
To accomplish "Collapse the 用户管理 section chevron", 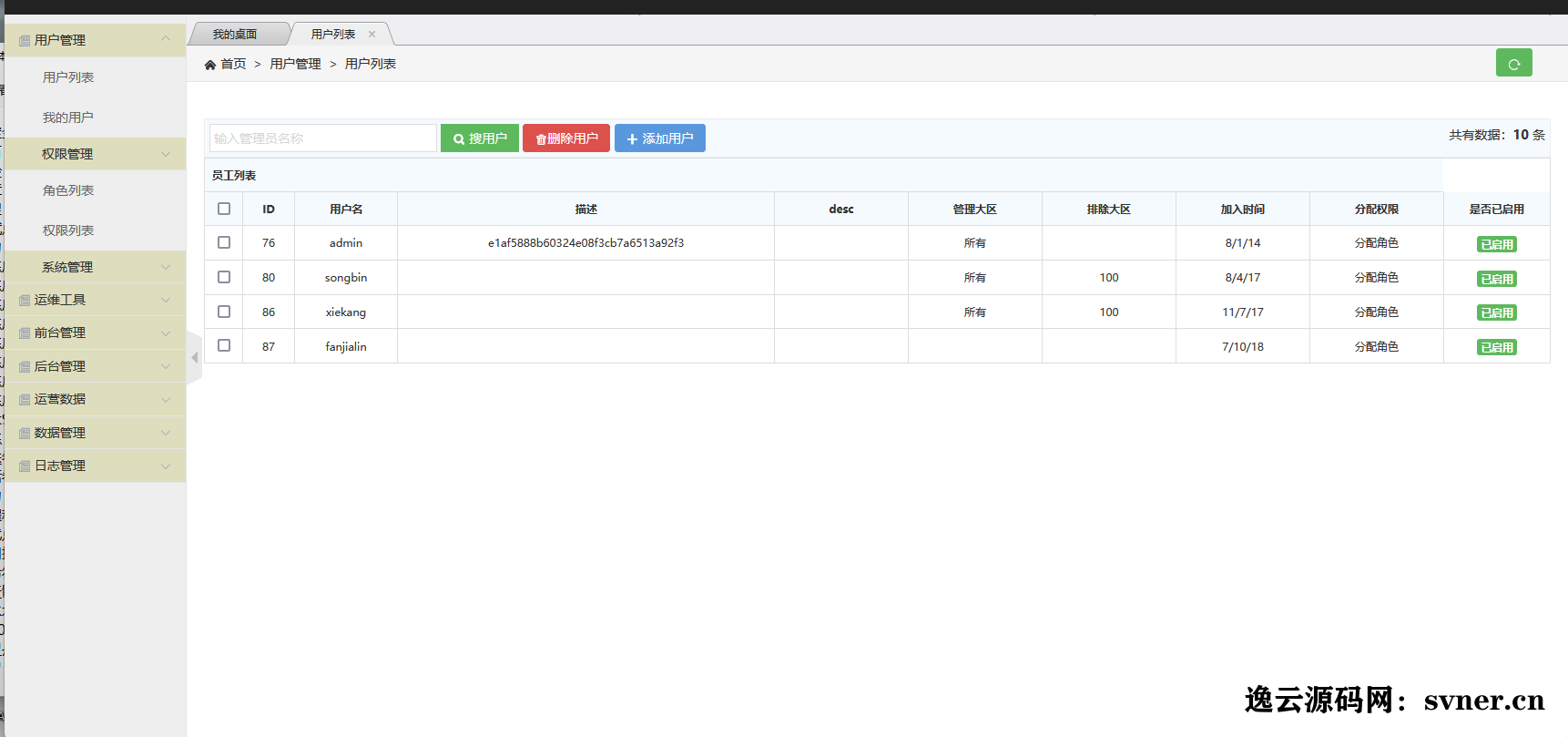I will pos(166,38).
